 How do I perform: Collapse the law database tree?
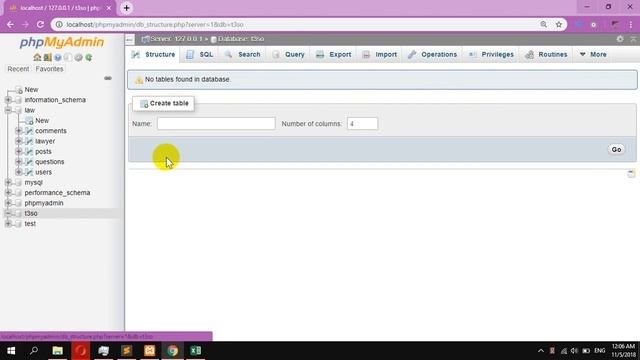pyautogui.click(x=8, y=110)
